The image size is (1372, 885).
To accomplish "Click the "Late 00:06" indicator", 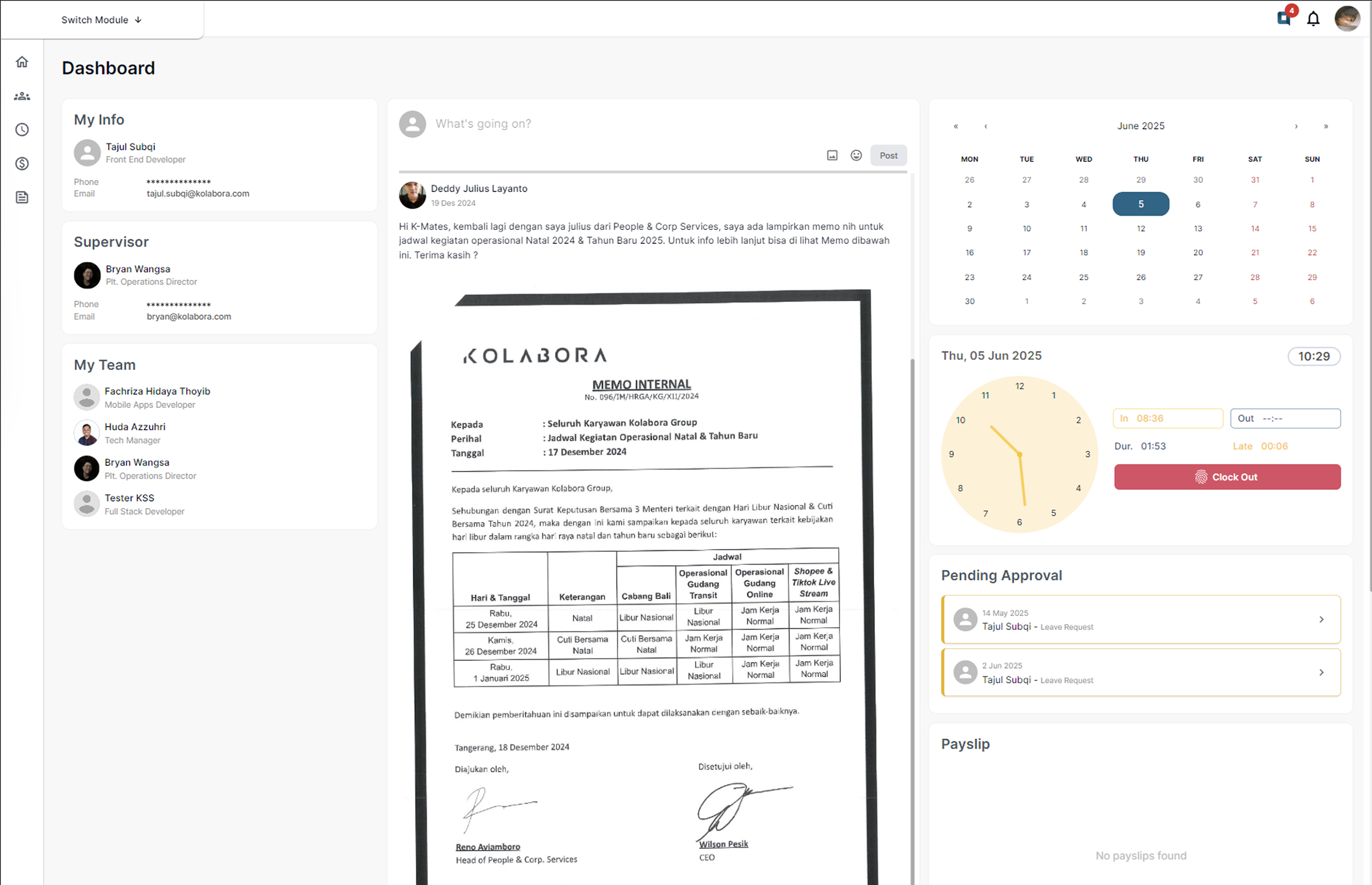I will click(1261, 447).
